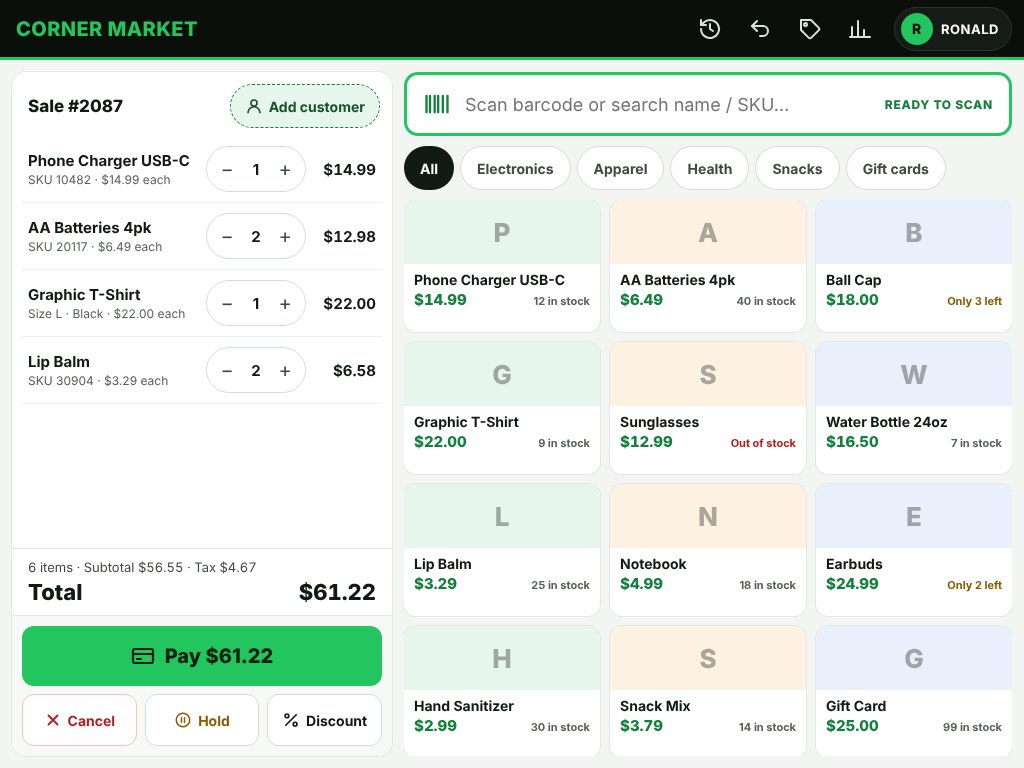Select the All category filter
Screen dimensions: 1024x768
click(429, 168)
